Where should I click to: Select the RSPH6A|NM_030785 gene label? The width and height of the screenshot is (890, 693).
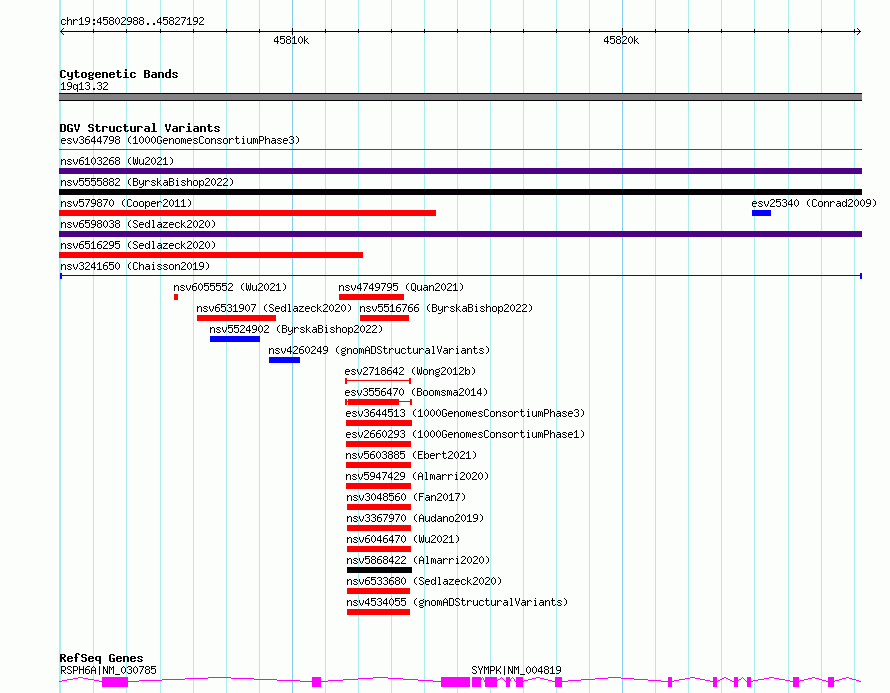point(108,670)
